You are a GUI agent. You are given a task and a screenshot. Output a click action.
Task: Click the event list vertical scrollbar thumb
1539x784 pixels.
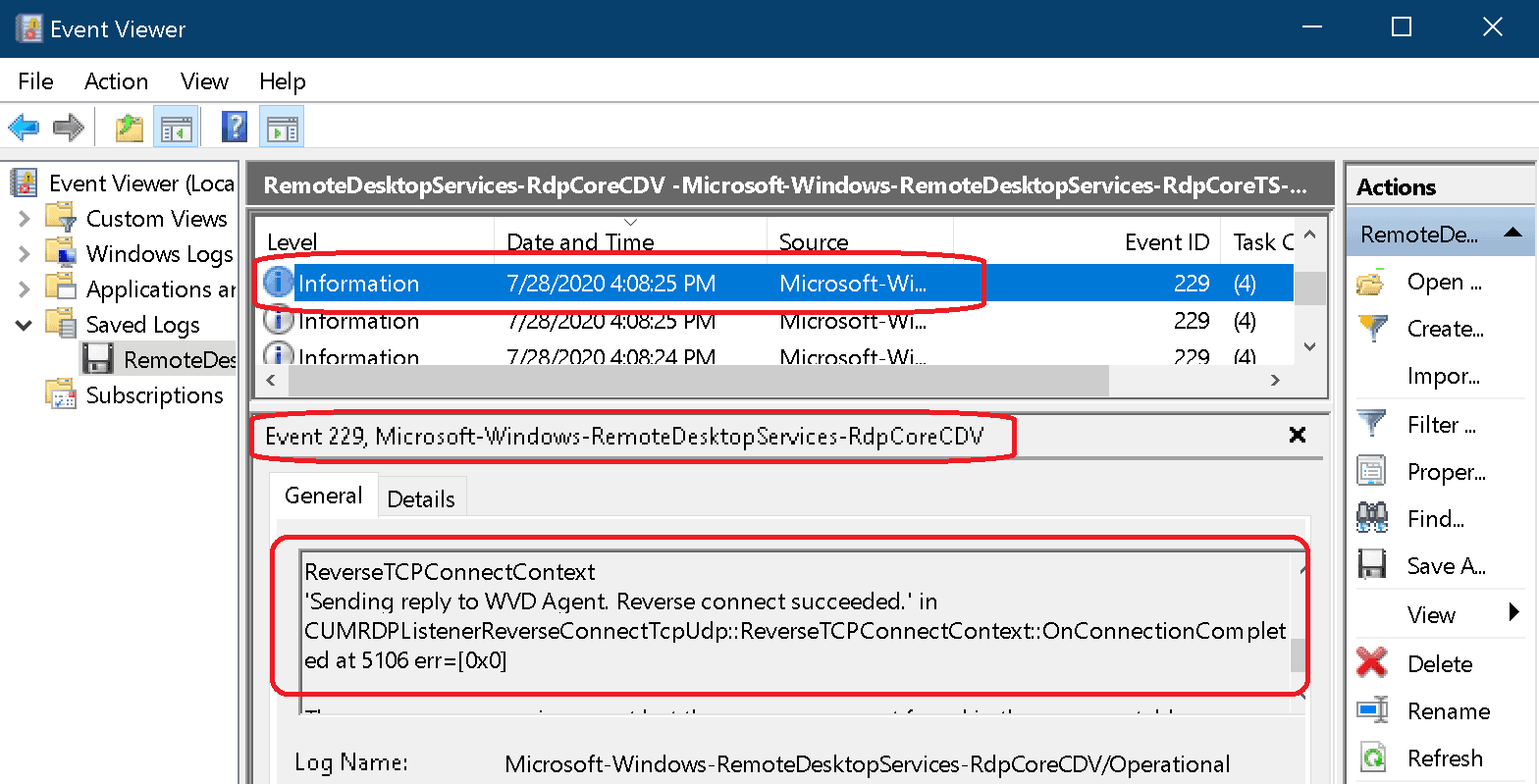click(x=1308, y=287)
